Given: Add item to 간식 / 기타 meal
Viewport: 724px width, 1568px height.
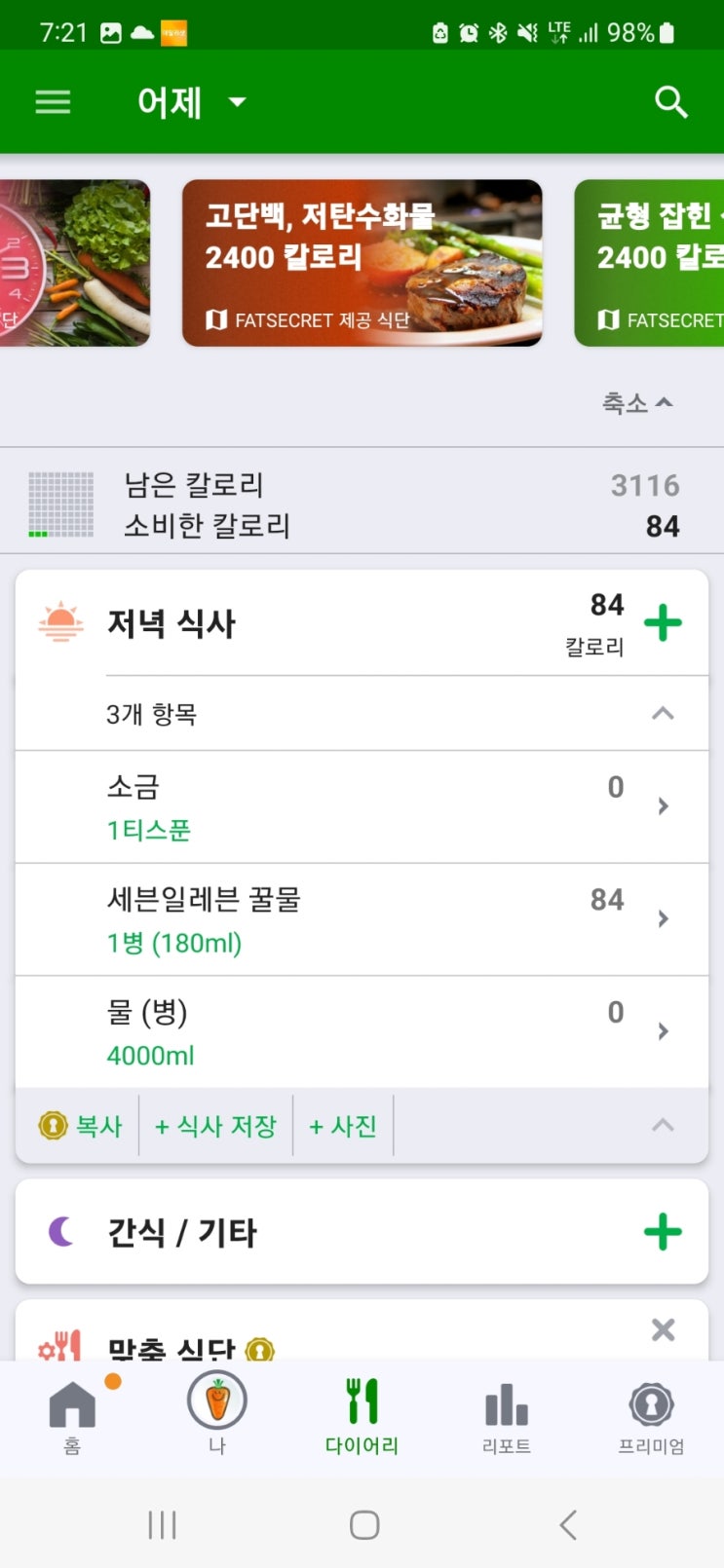Looking at the screenshot, I should pos(663,1232).
